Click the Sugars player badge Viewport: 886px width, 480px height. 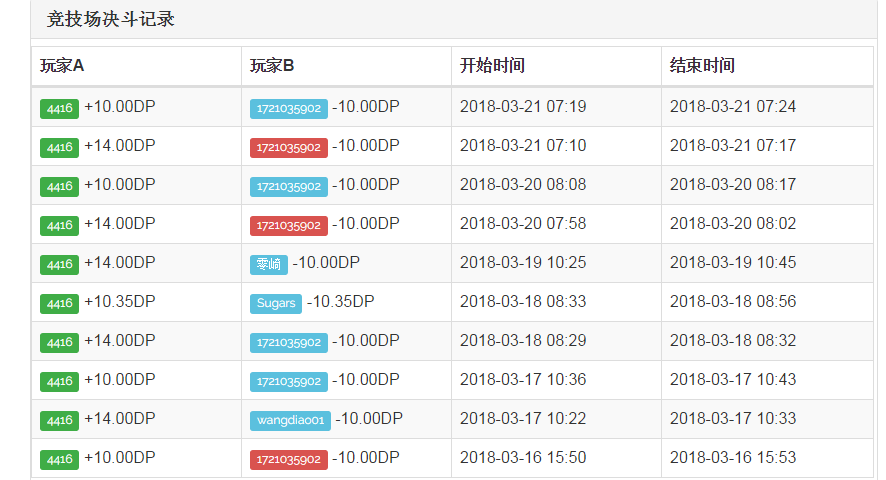275,303
